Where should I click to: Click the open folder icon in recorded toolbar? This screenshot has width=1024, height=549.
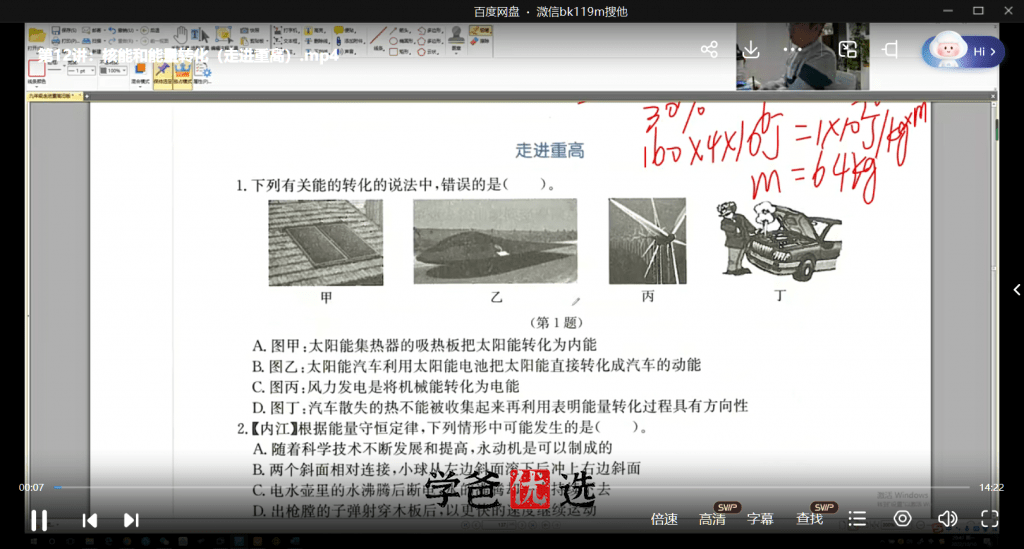(37, 35)
